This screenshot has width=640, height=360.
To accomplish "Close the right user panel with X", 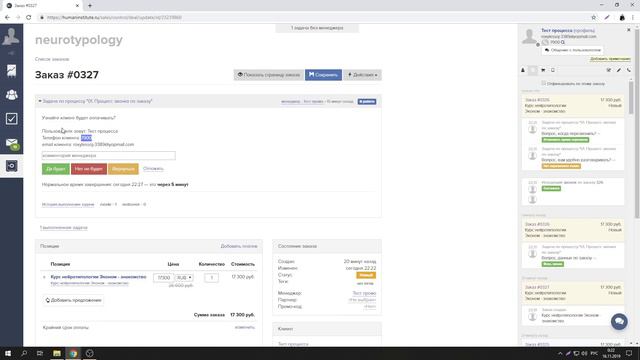I will (629, 30).
